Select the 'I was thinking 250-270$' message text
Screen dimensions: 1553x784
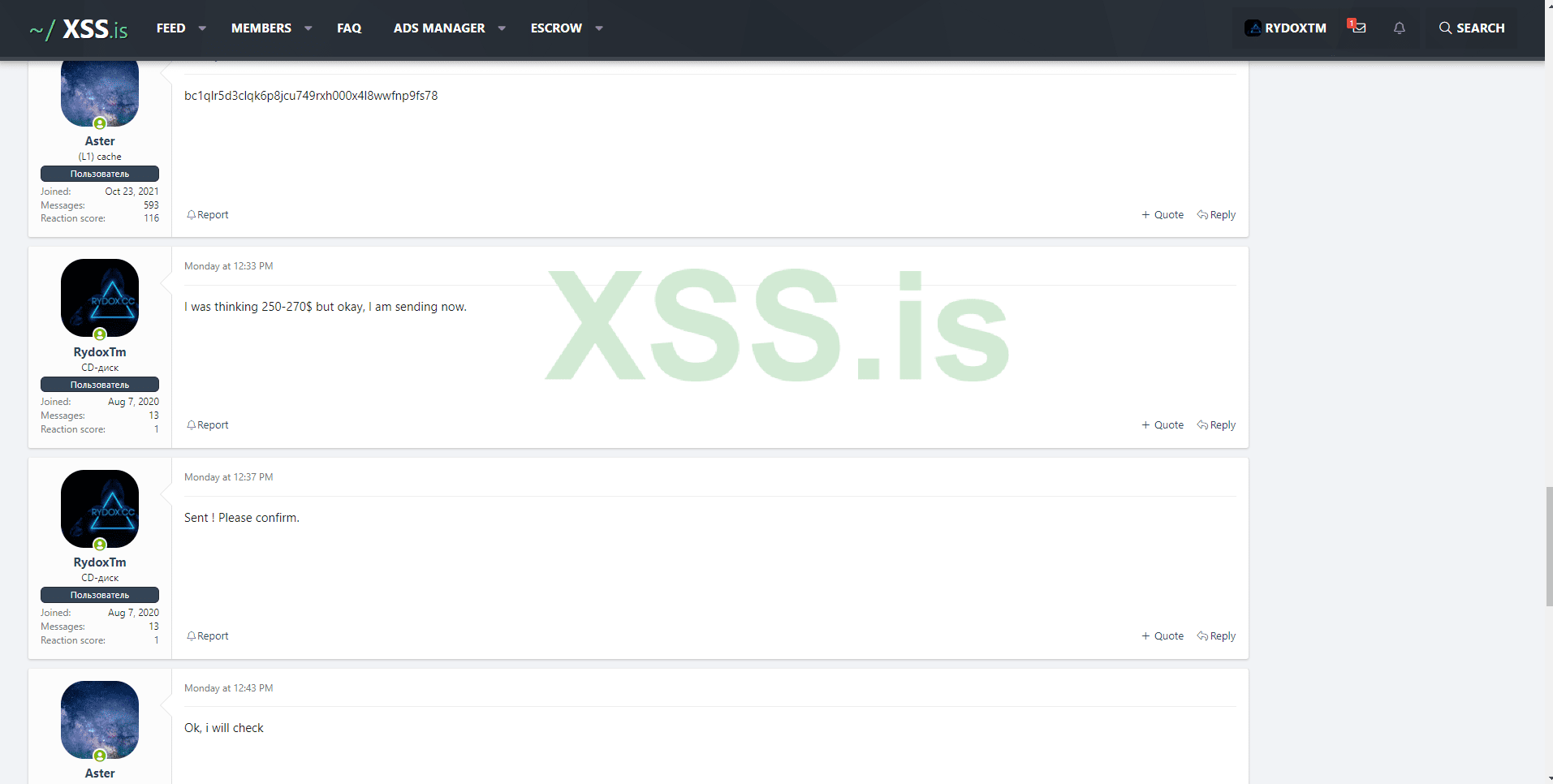(326, 307)
